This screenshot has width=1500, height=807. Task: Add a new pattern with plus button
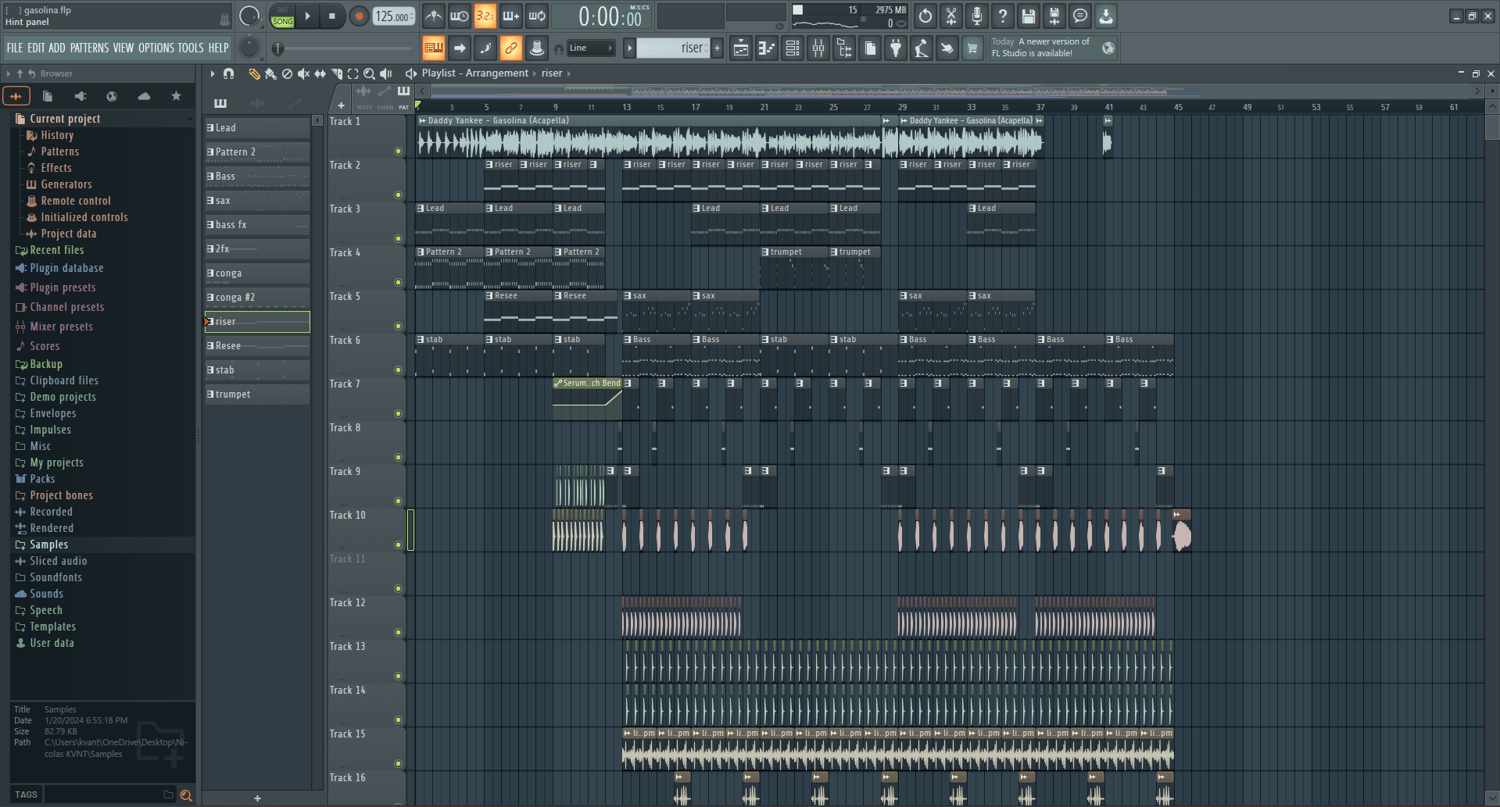[717, 48]
